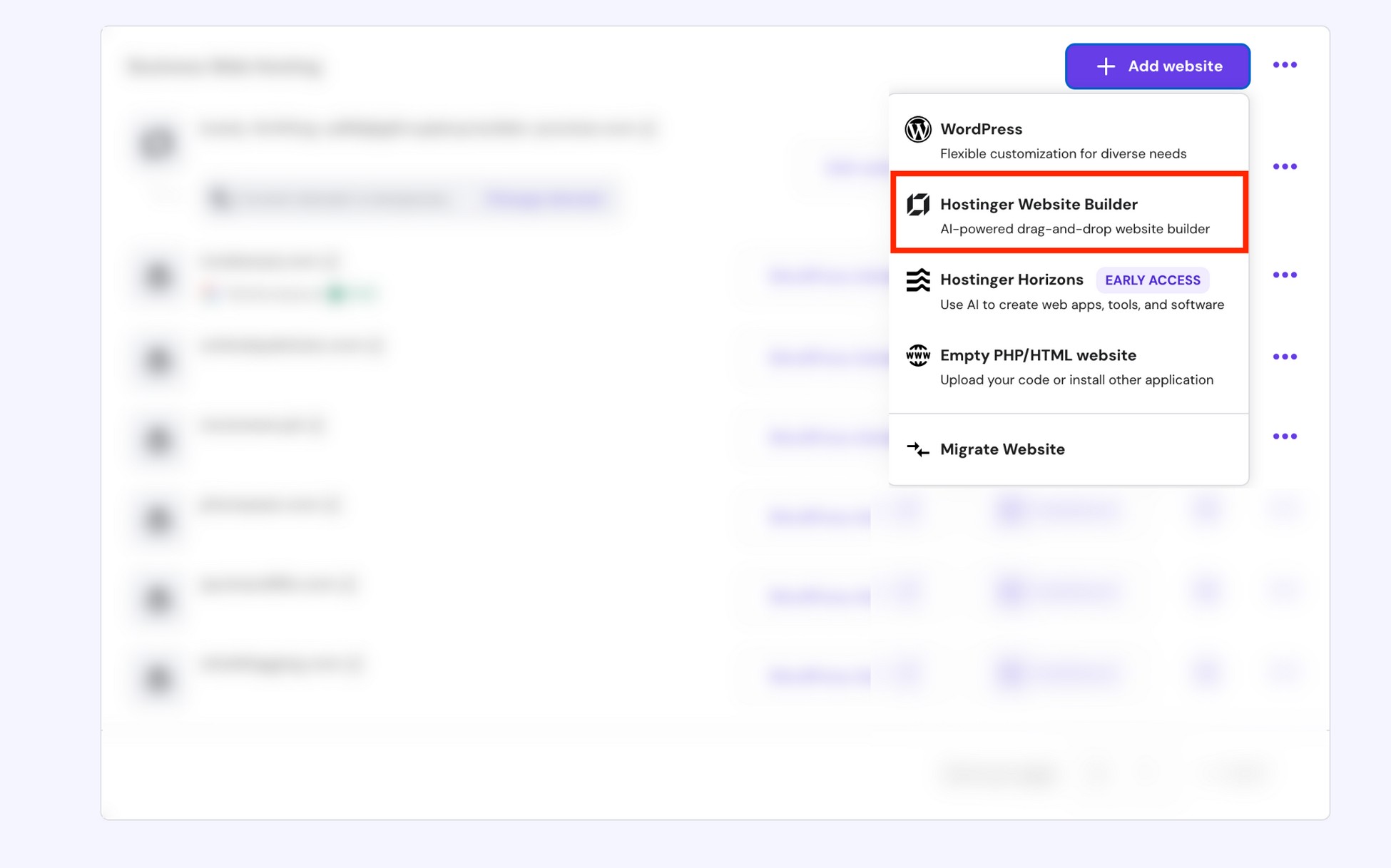Select the Hostinger Horizons waves icon
Screen dimensions: 1391x868
coord(919,280)
